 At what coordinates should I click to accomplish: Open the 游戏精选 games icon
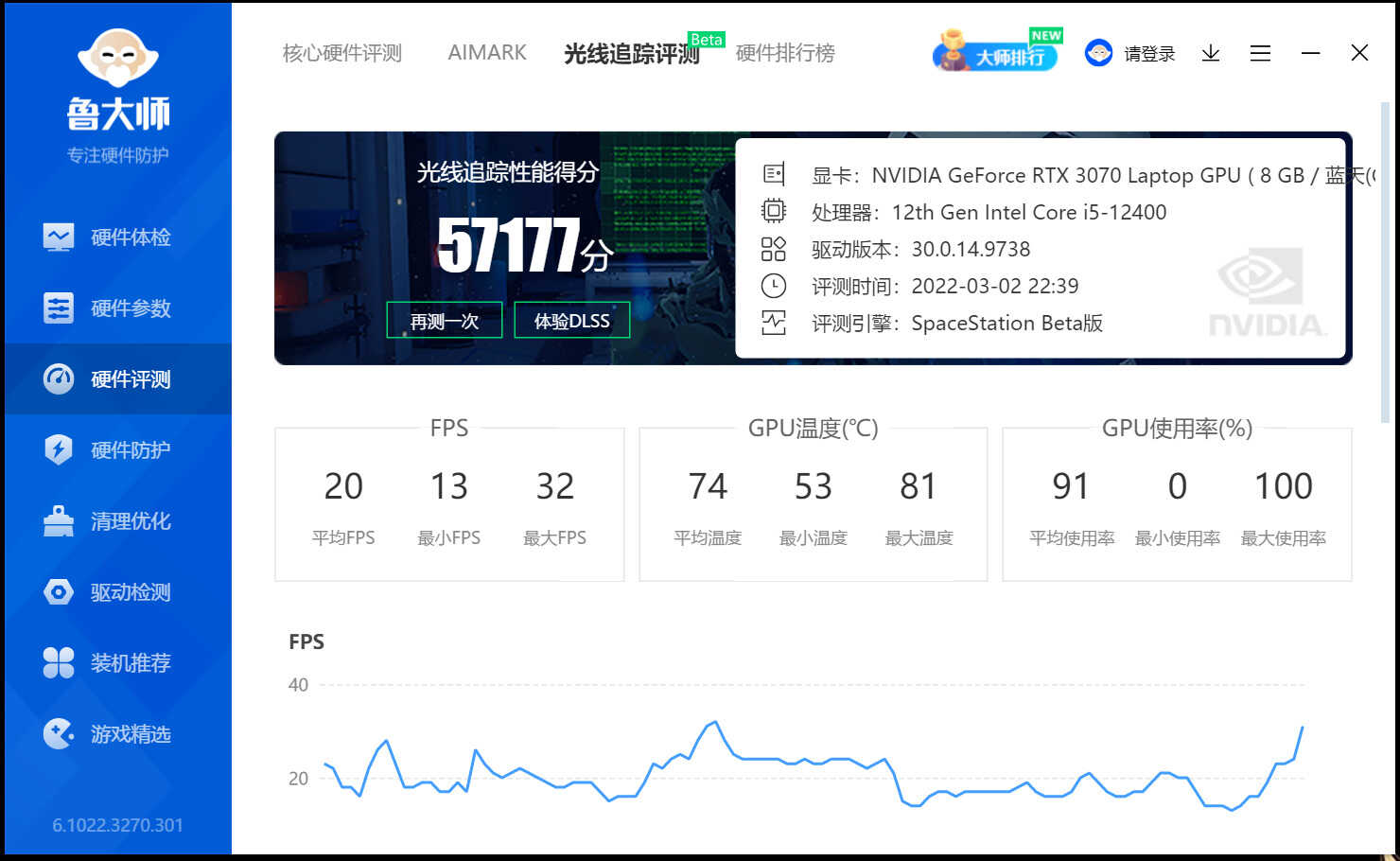coord(59,734)
